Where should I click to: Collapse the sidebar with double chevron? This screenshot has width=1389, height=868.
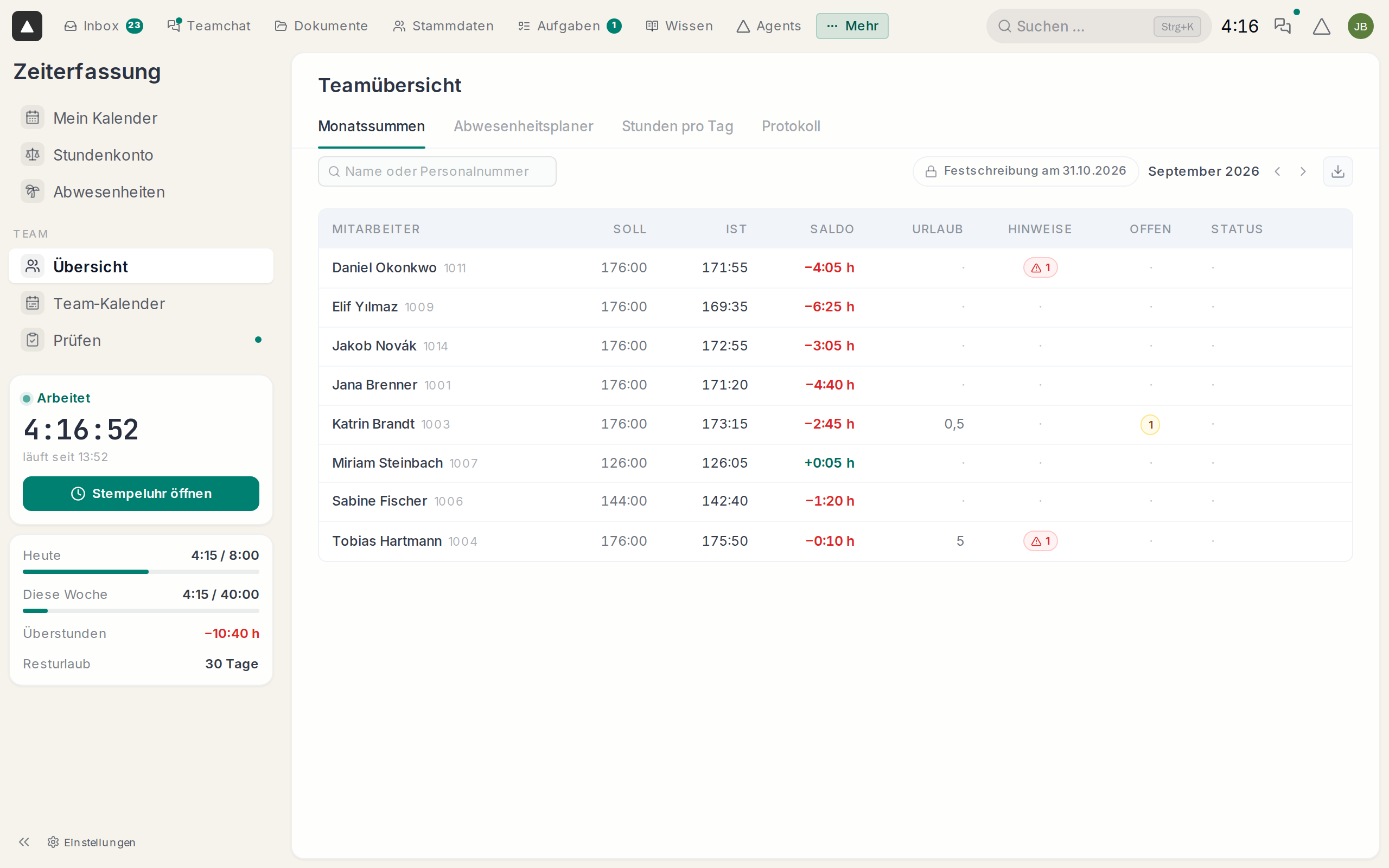tap(23, 841)
